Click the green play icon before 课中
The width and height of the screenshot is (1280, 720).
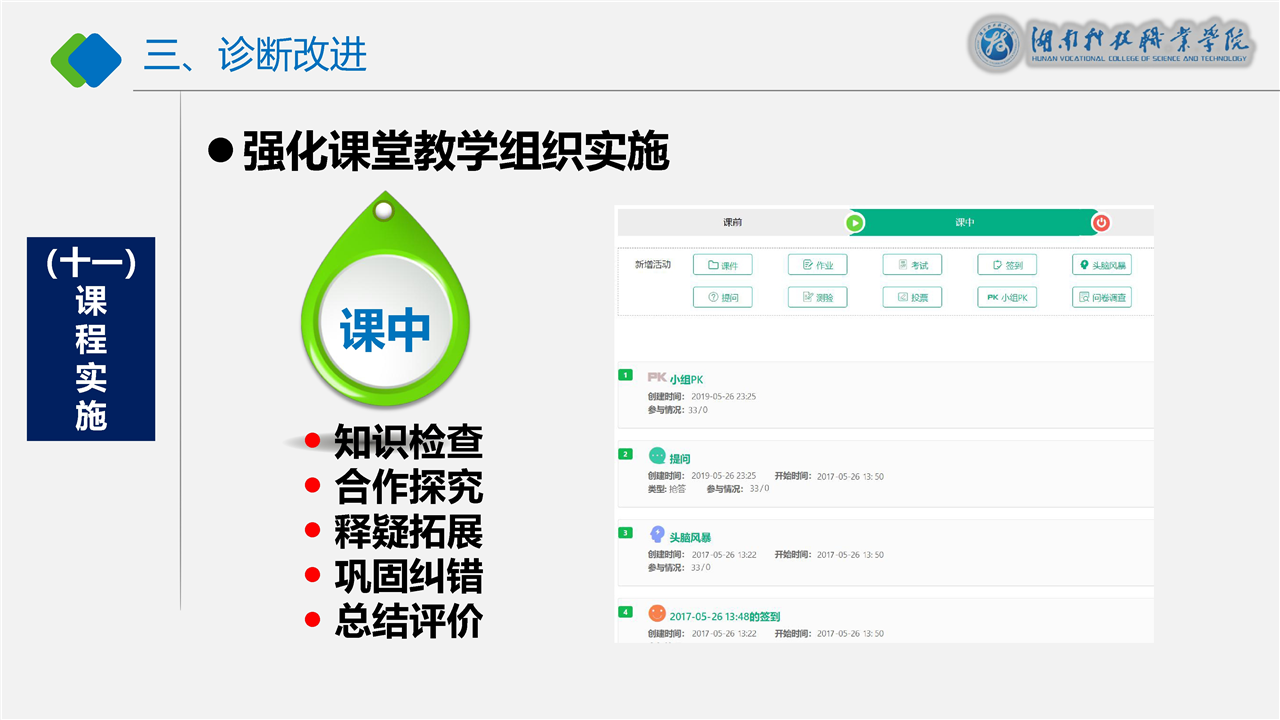[855, 222]
